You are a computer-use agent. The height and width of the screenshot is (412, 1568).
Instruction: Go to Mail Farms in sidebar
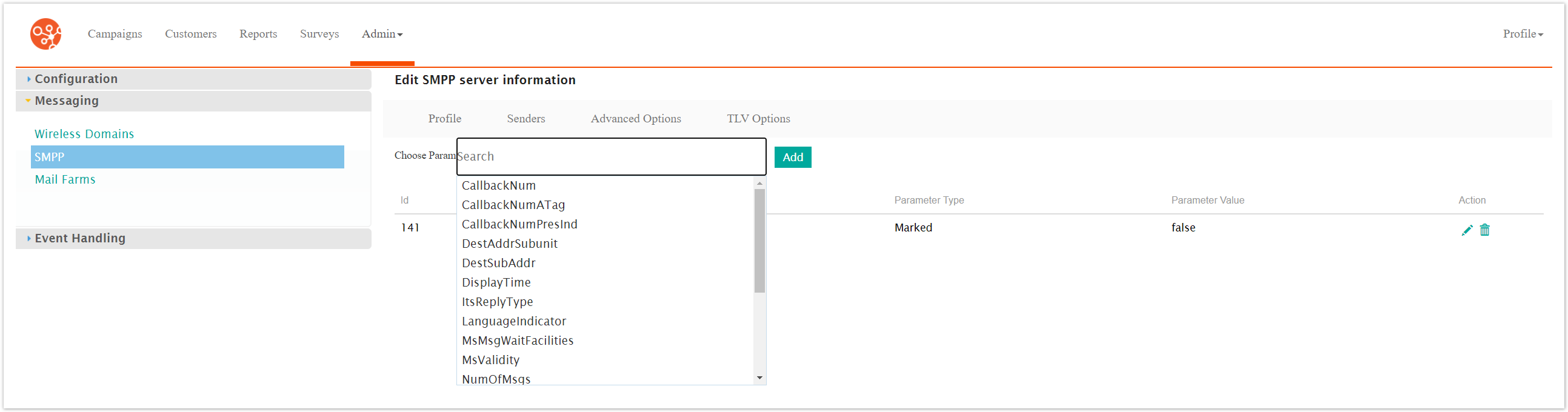[x=65, y=179]
